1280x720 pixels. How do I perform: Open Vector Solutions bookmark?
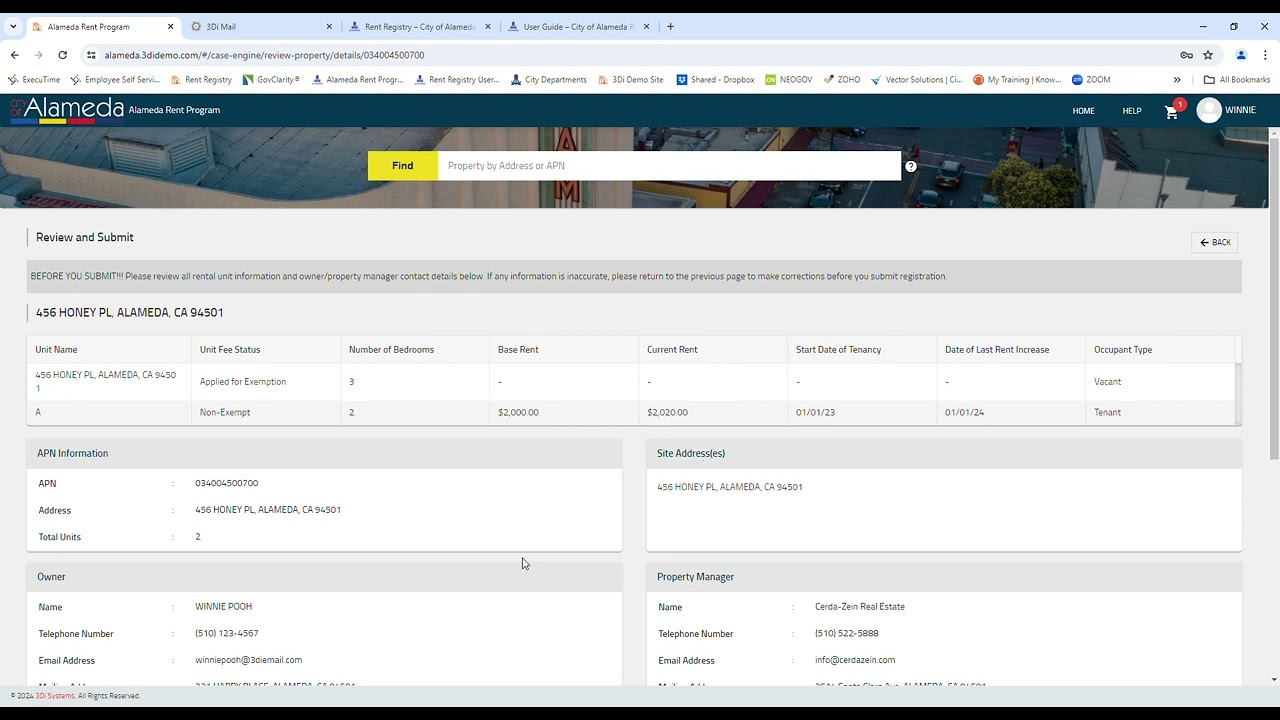[917, 80]
